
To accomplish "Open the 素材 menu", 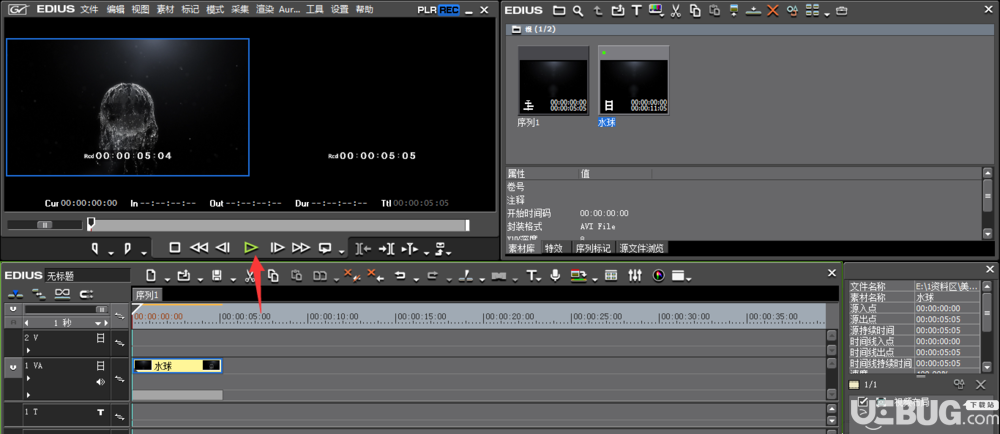I will [x=165, y=10].
